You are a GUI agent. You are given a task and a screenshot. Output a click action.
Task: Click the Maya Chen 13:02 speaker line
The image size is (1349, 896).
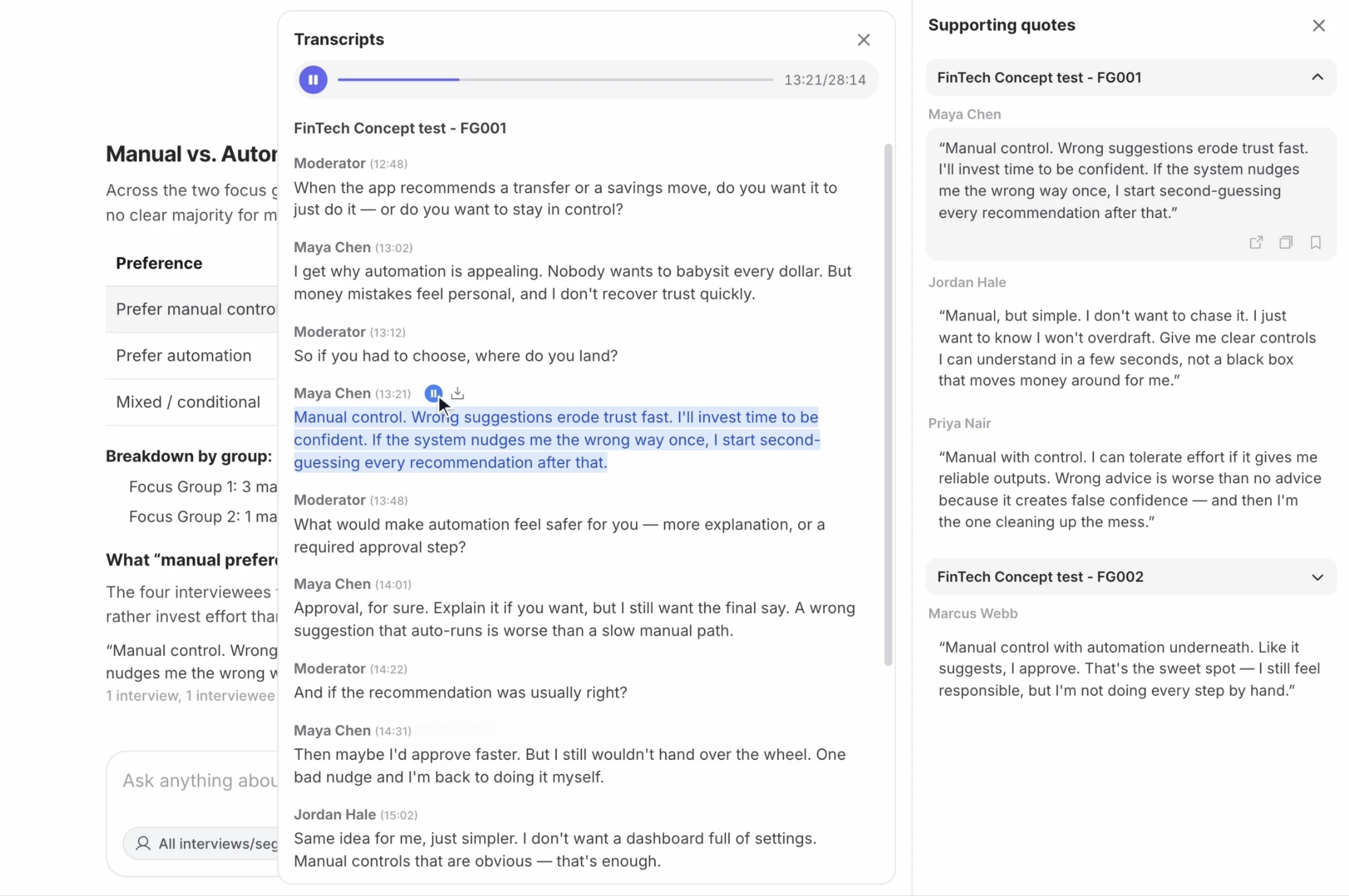(x=353, y=247)
